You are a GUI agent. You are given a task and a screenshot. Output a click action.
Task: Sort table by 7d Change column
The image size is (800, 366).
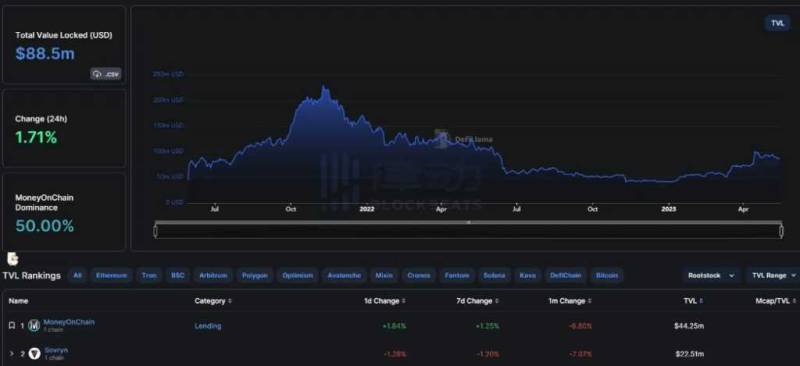pyautogui.click(x=477, y=301)
